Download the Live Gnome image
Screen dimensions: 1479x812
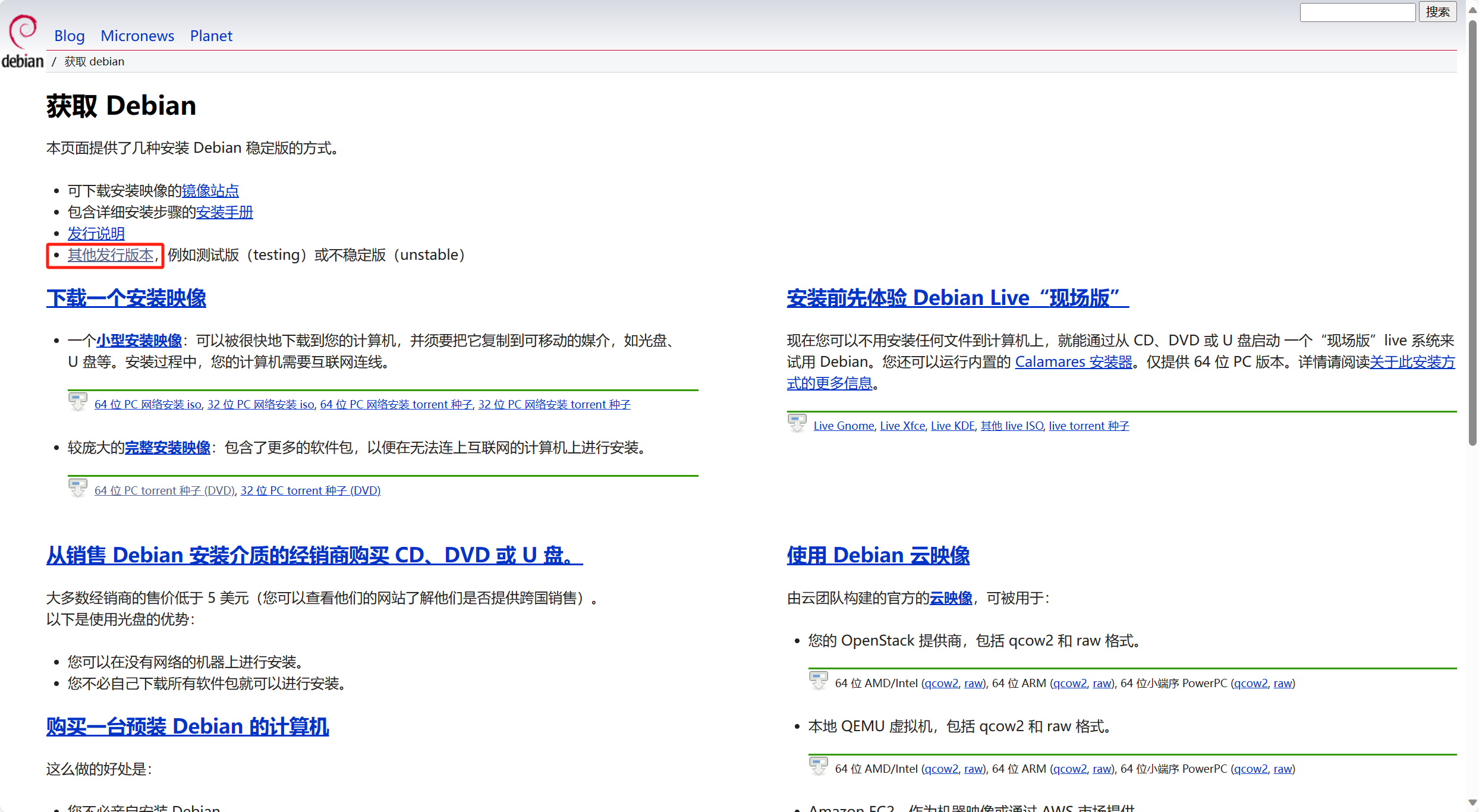point(844,426)
